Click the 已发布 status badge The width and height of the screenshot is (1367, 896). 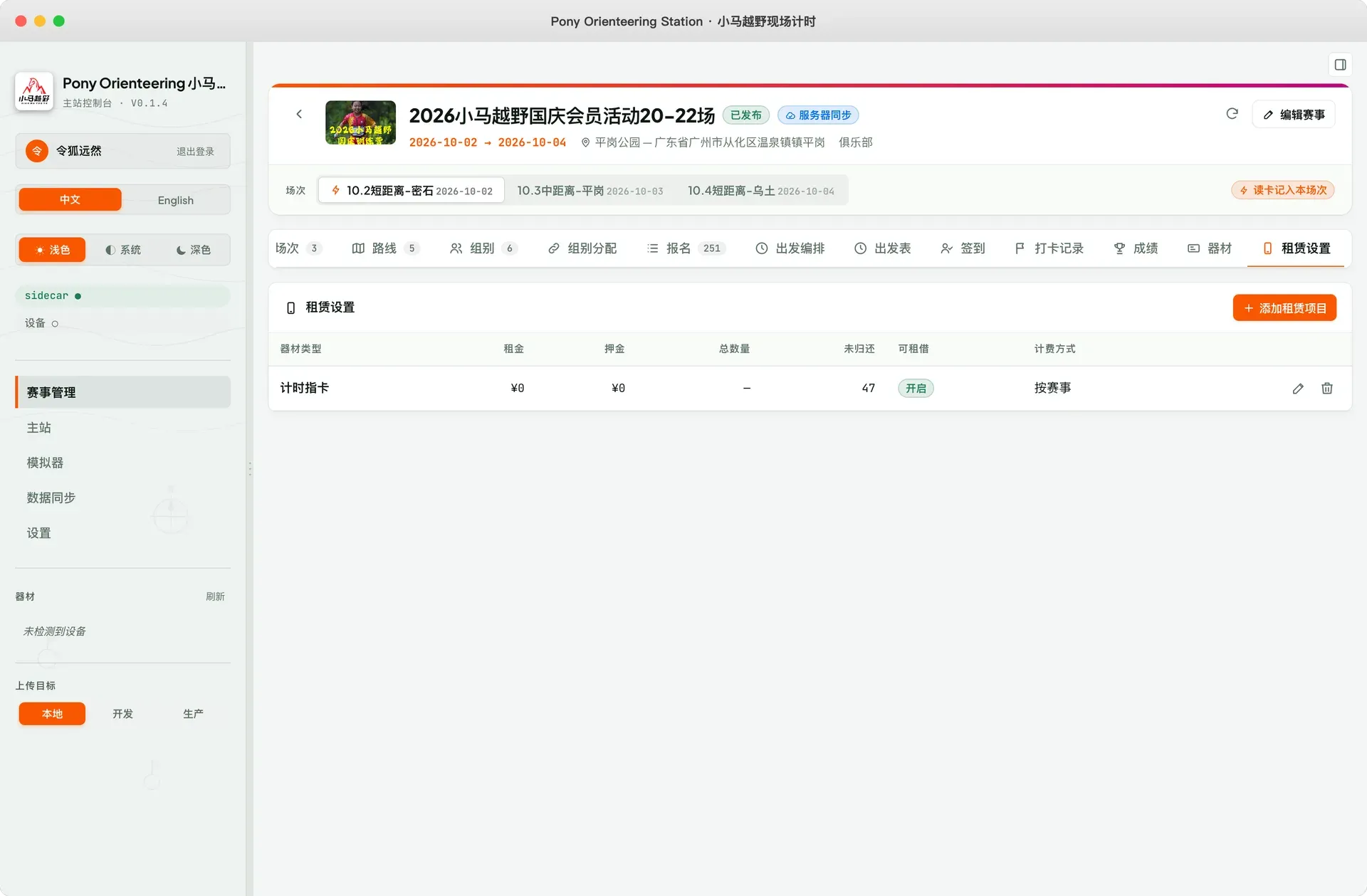point(745,115)
